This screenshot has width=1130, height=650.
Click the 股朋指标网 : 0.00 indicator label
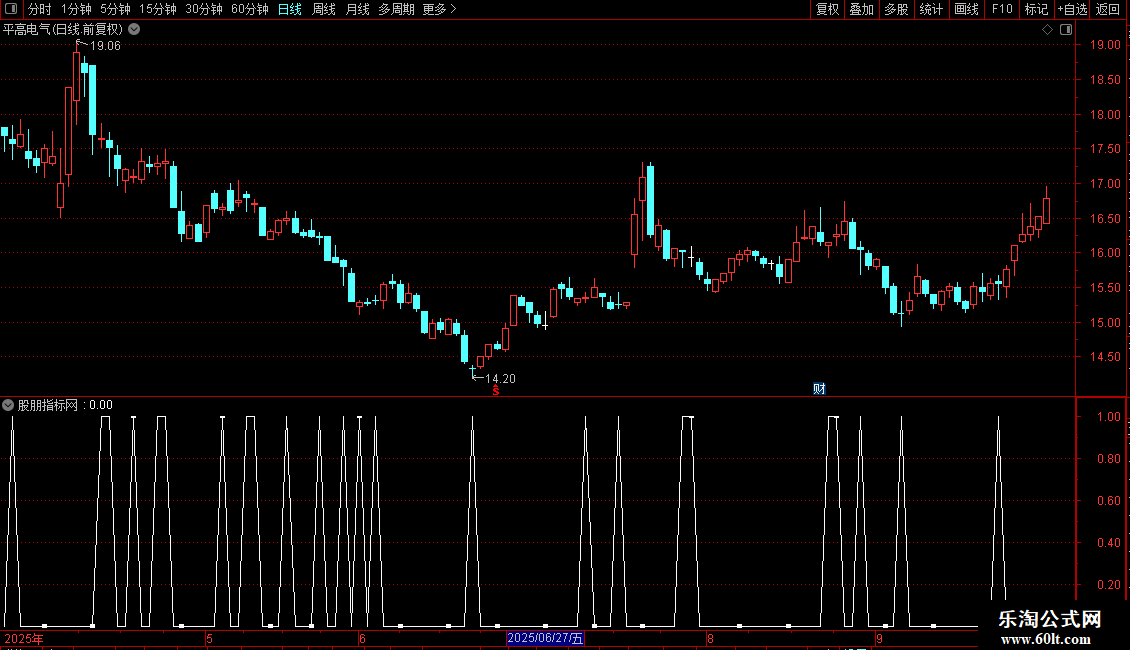[66, 406]
